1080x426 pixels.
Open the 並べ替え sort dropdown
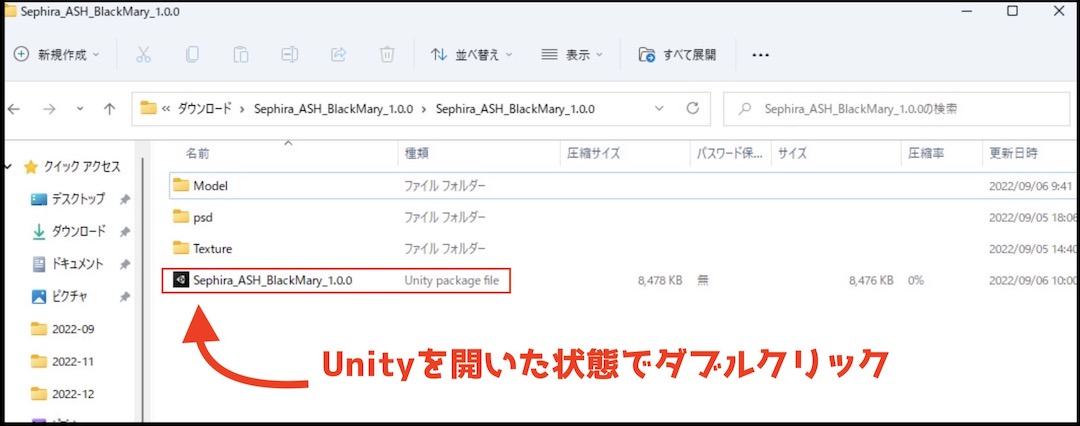[472, 54]
